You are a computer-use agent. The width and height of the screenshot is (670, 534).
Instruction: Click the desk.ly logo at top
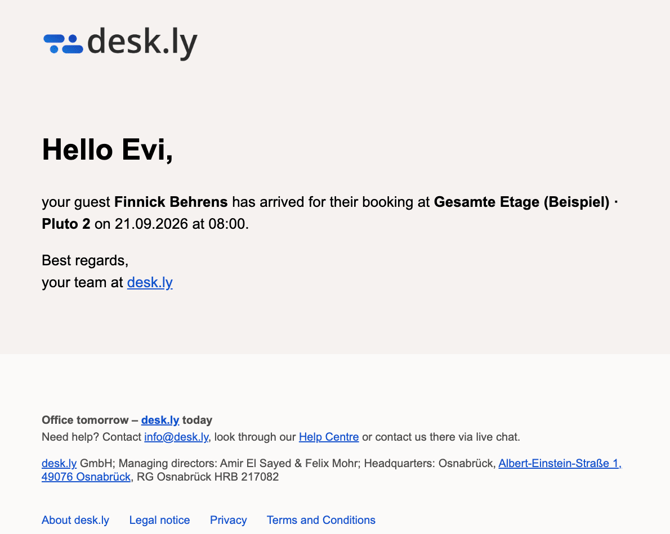120,43
